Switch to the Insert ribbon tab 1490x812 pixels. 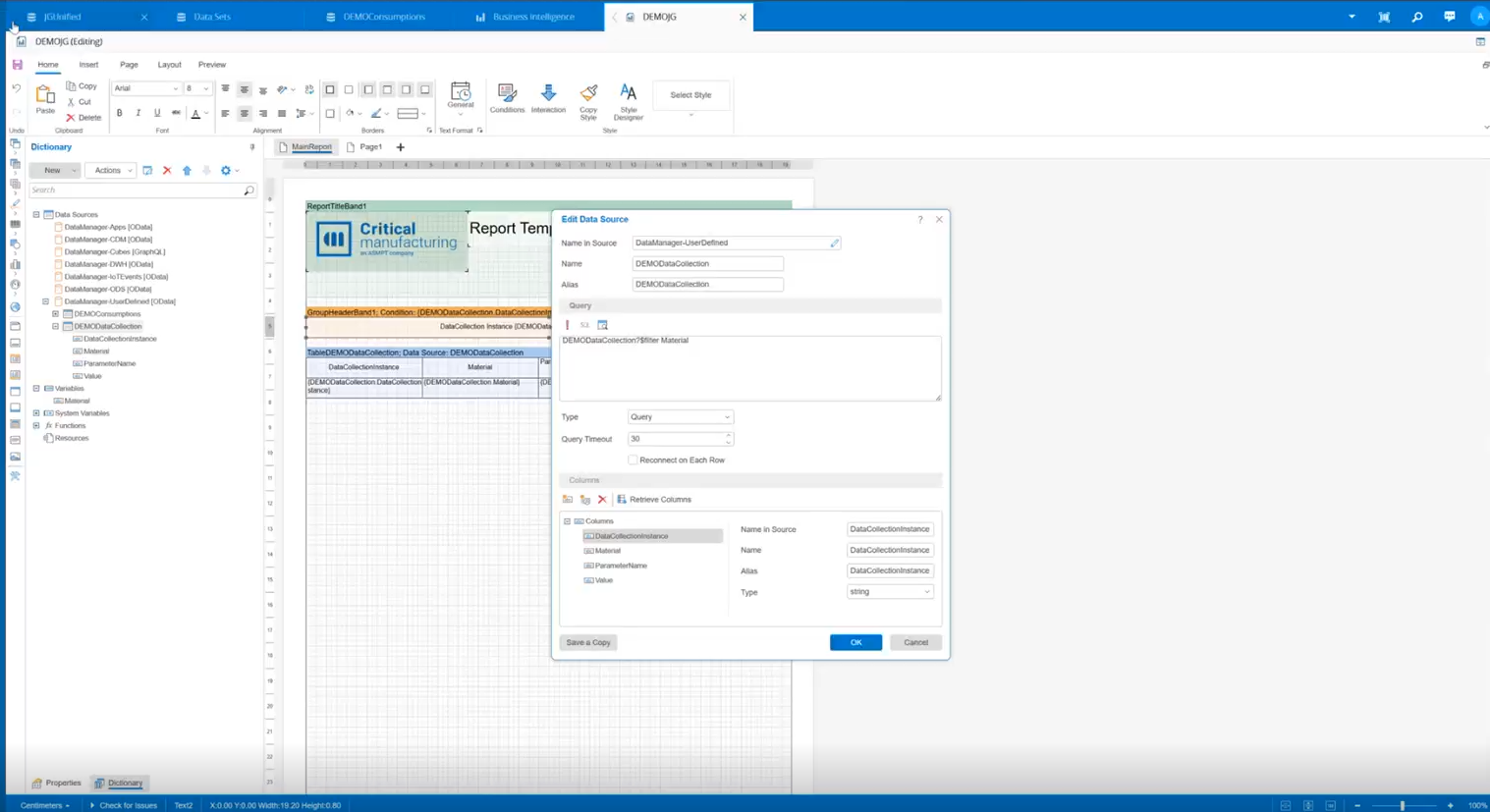tap(88, 65)
